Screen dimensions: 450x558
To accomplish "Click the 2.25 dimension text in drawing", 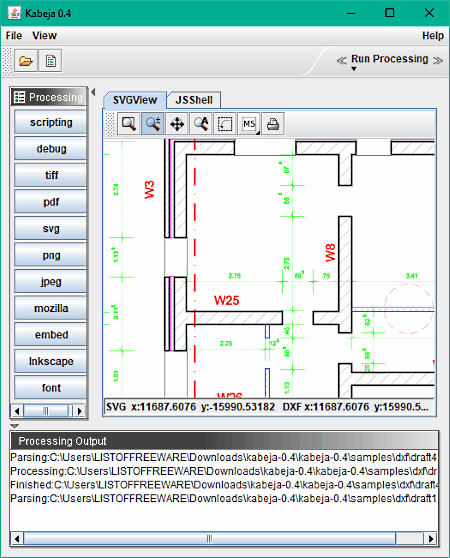I will point(226,343).
